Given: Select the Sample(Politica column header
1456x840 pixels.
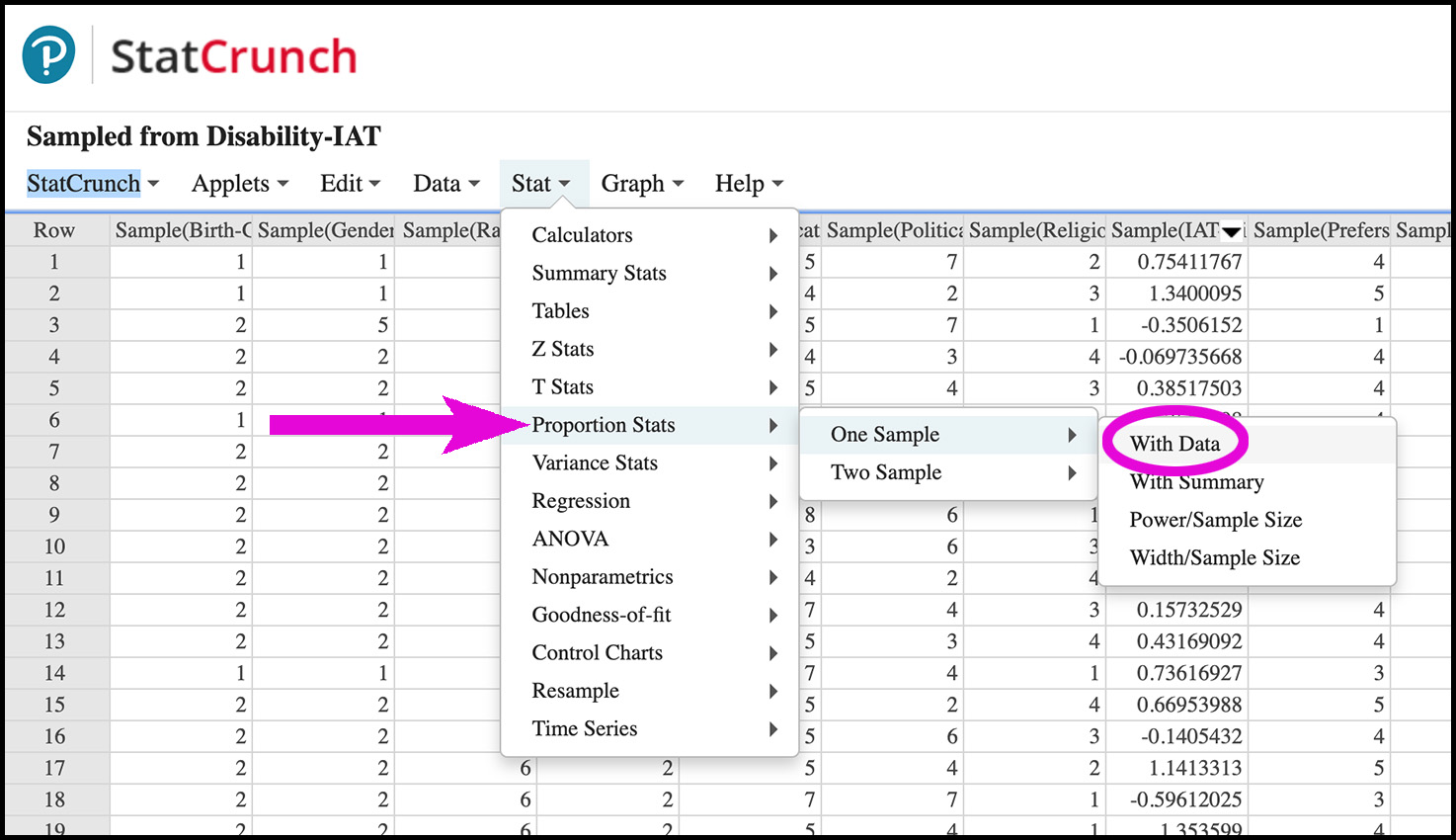Looking at the screenshot, I should [x=893, y=230].
